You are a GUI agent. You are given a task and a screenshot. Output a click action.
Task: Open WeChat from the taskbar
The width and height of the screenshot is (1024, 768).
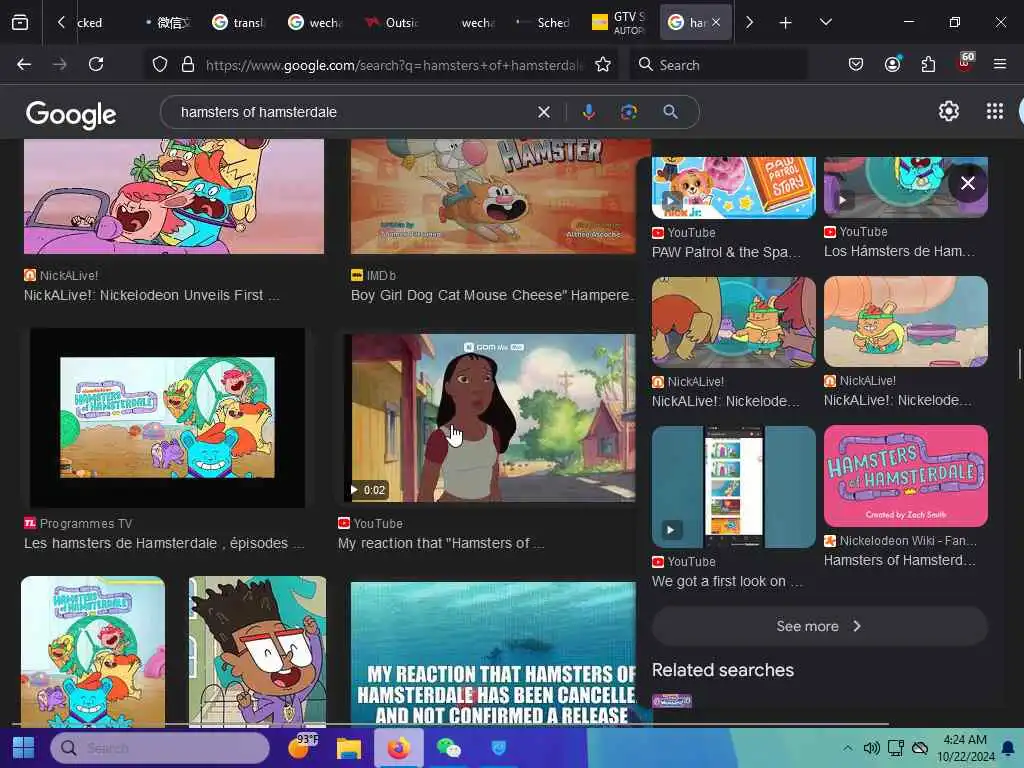449,748
